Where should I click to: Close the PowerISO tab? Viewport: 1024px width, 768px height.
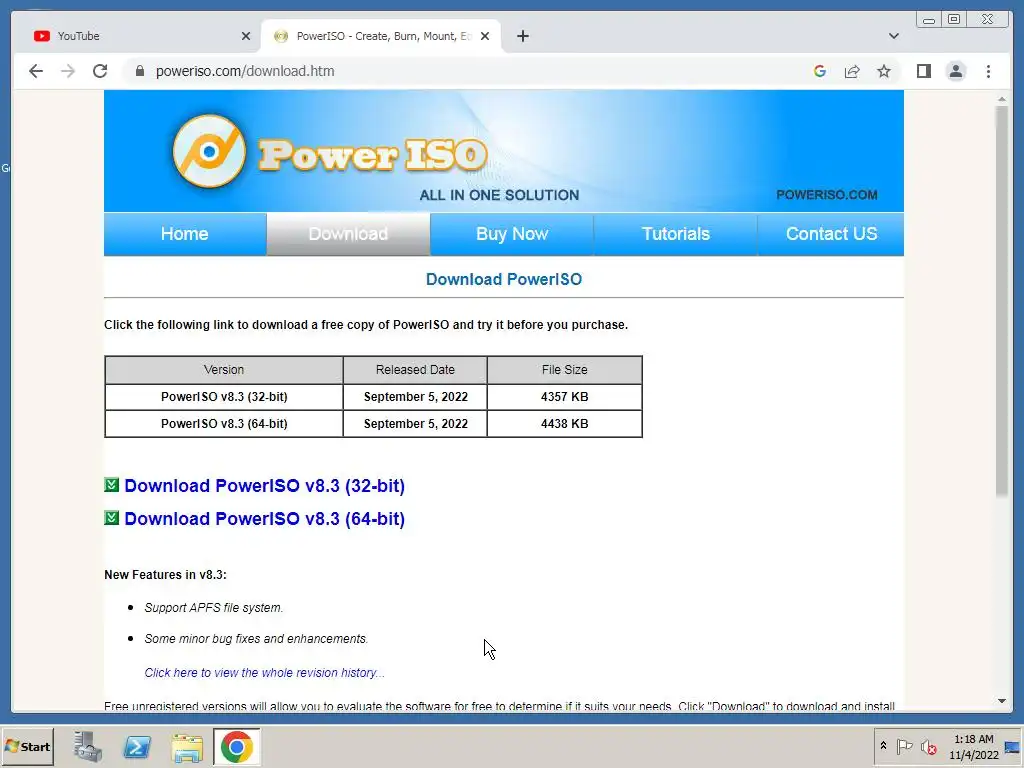[x=485, y=36]
